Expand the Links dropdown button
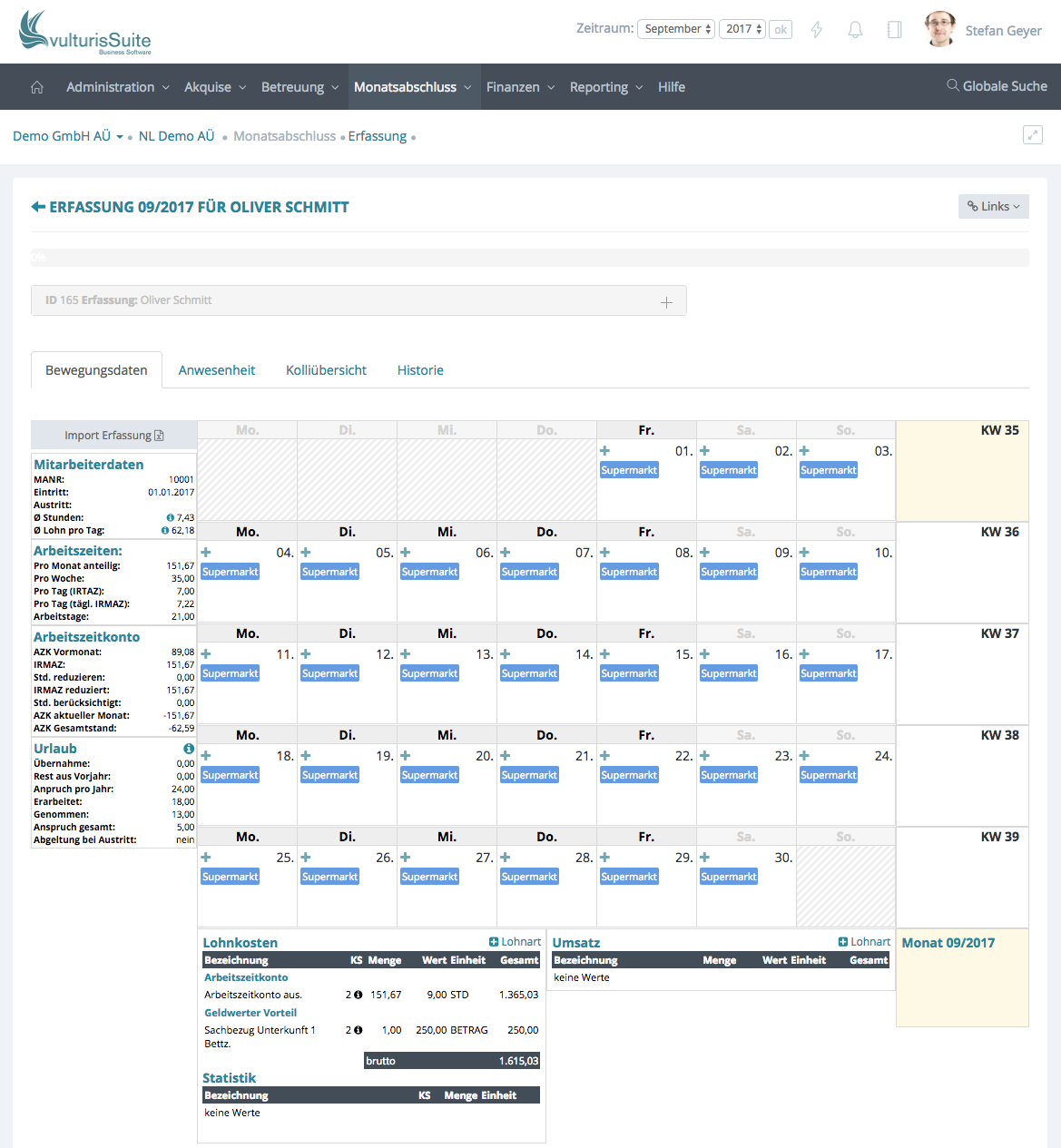Image resolution: width=1061 pixels, height=1148 pixels. coord(993,206)
